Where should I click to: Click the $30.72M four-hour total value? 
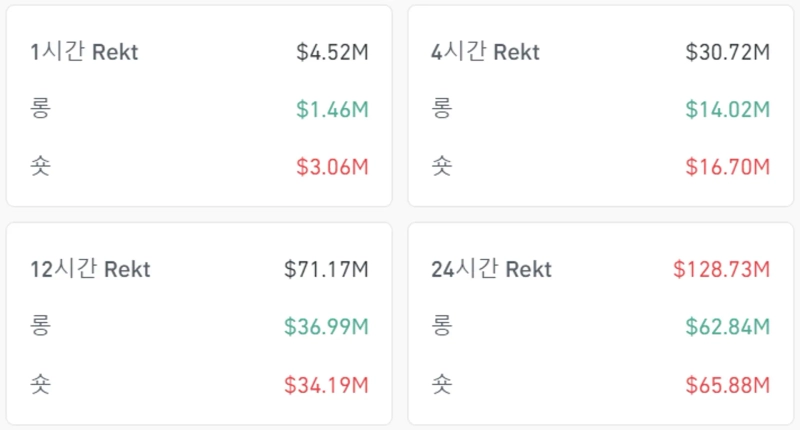point(727,53)
